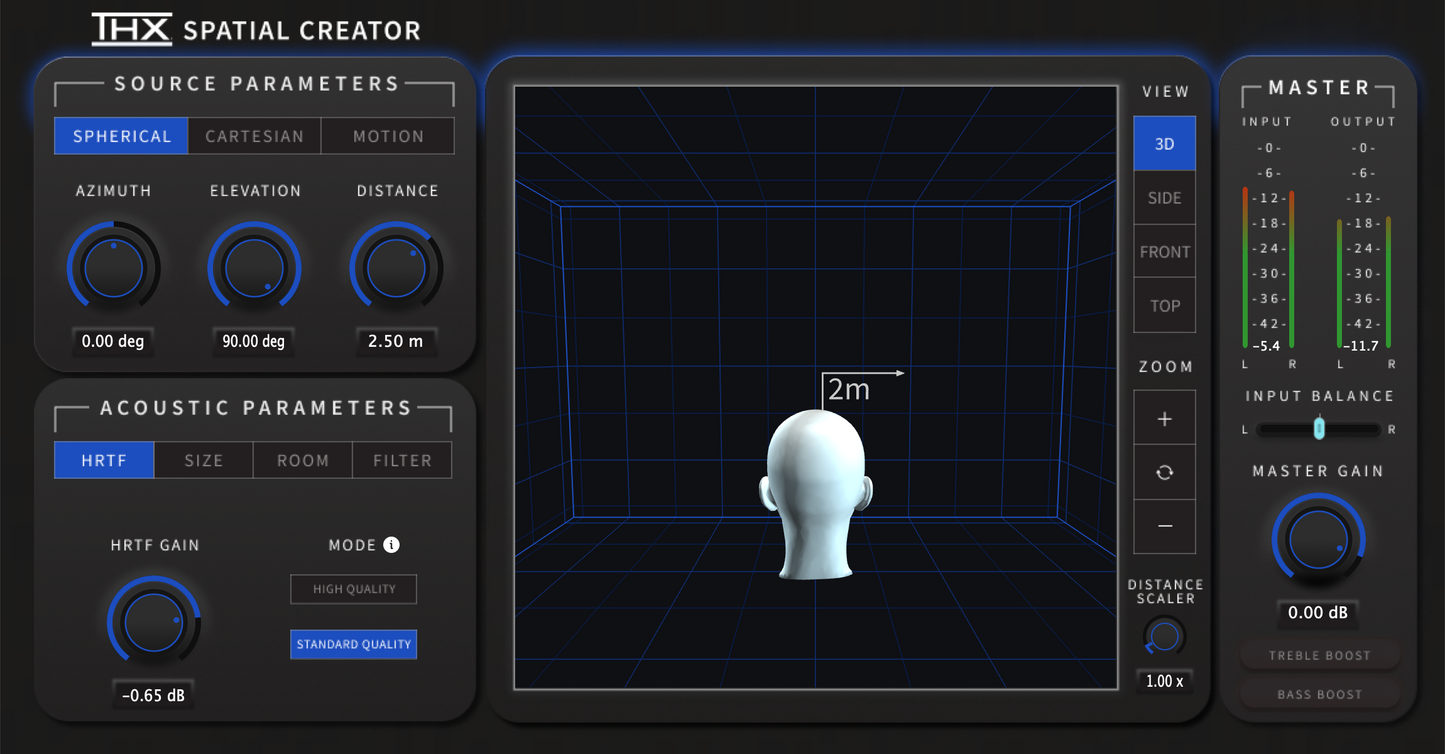Switch to the Side view
Image resolution: width=1445 pixels, height=754 pixels.
point(1164,197)
